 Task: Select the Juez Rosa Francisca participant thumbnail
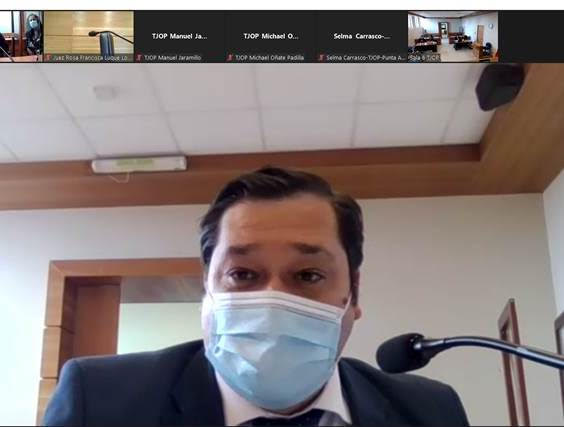[88, 36]
